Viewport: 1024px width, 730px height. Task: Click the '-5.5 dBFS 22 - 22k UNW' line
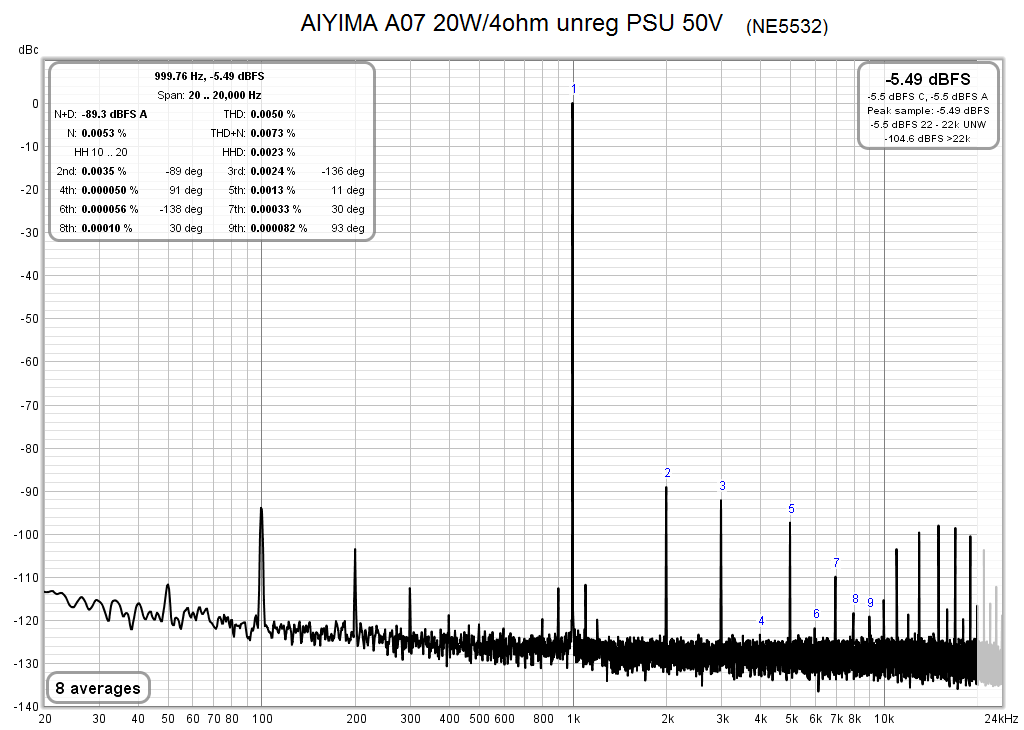[928, 124]
